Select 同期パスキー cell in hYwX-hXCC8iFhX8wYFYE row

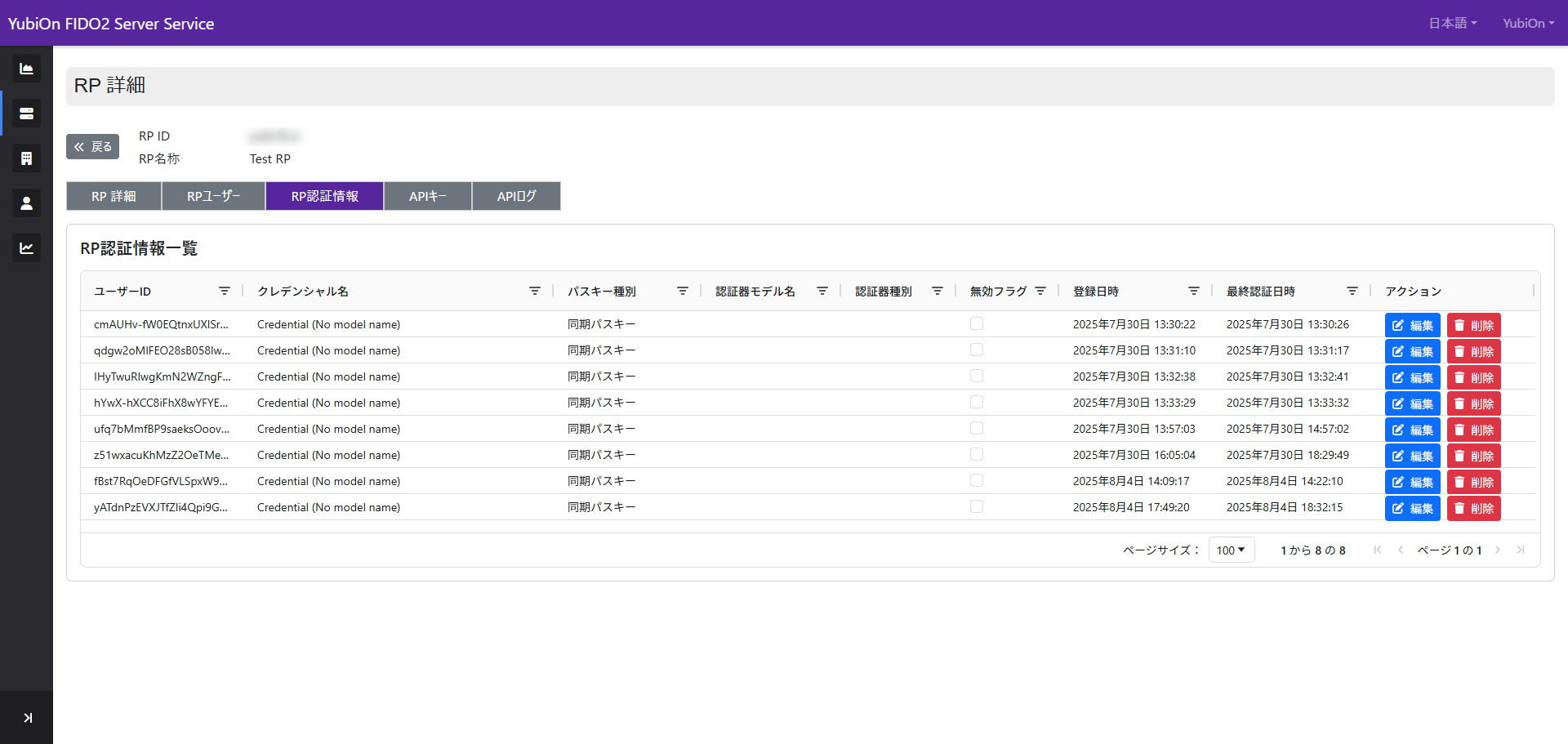[602, 403]
